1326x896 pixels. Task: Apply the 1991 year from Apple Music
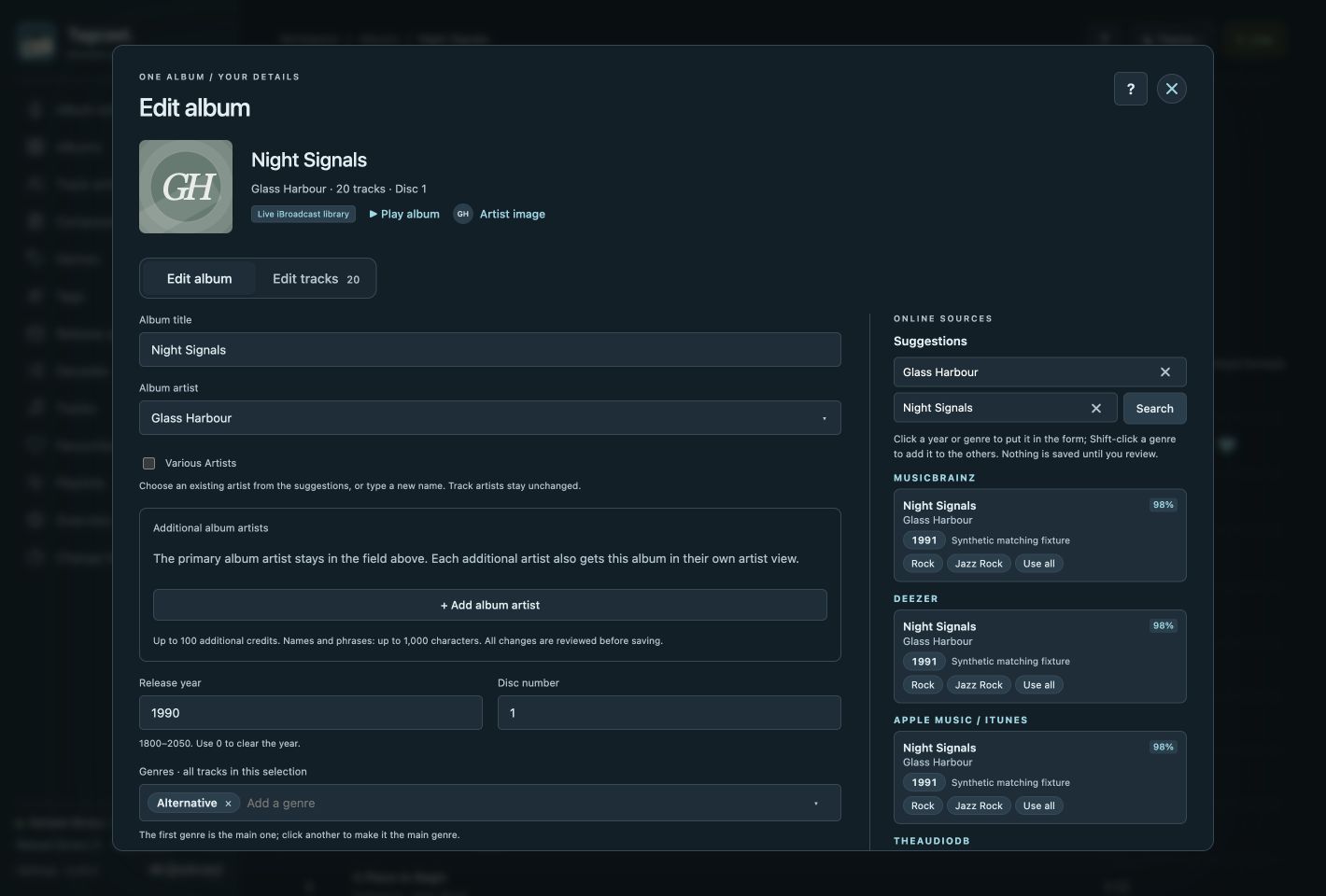click(x=924, y=783)
